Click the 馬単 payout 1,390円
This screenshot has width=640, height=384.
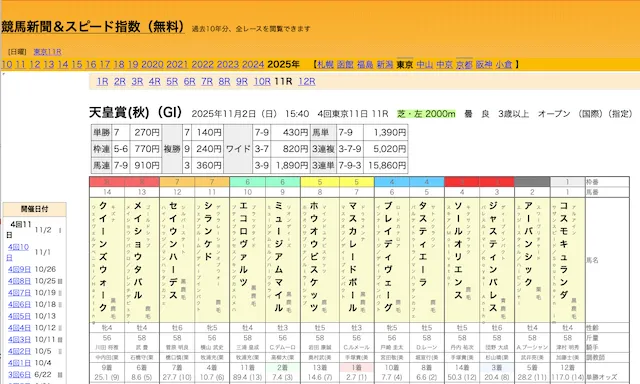coord(390,132)
